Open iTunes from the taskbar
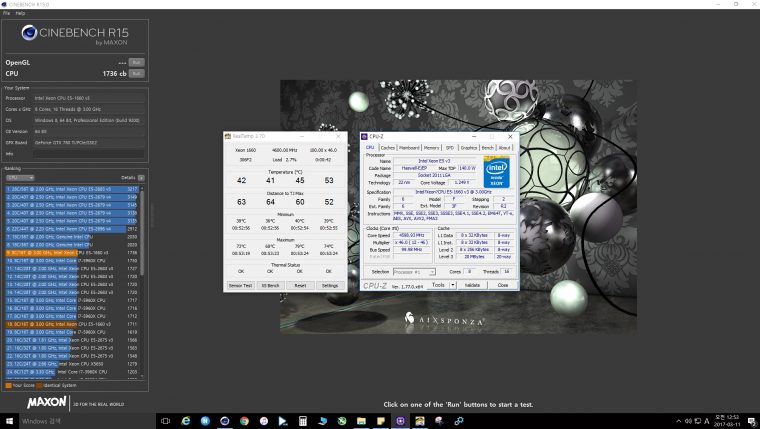 pos(264,421)
